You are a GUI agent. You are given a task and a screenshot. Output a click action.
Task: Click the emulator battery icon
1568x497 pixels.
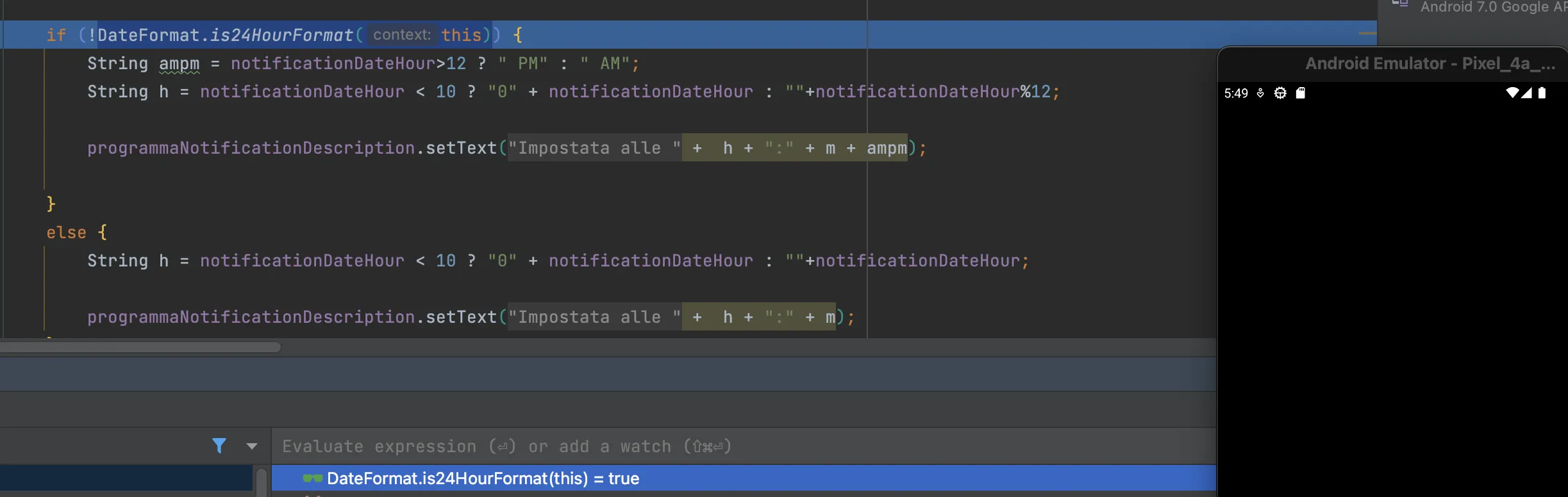pos(1542,93)
